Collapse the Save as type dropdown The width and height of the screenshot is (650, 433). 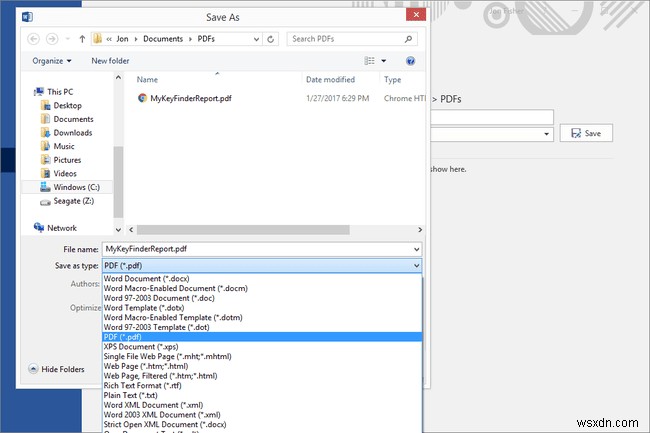tap(416, 266)
